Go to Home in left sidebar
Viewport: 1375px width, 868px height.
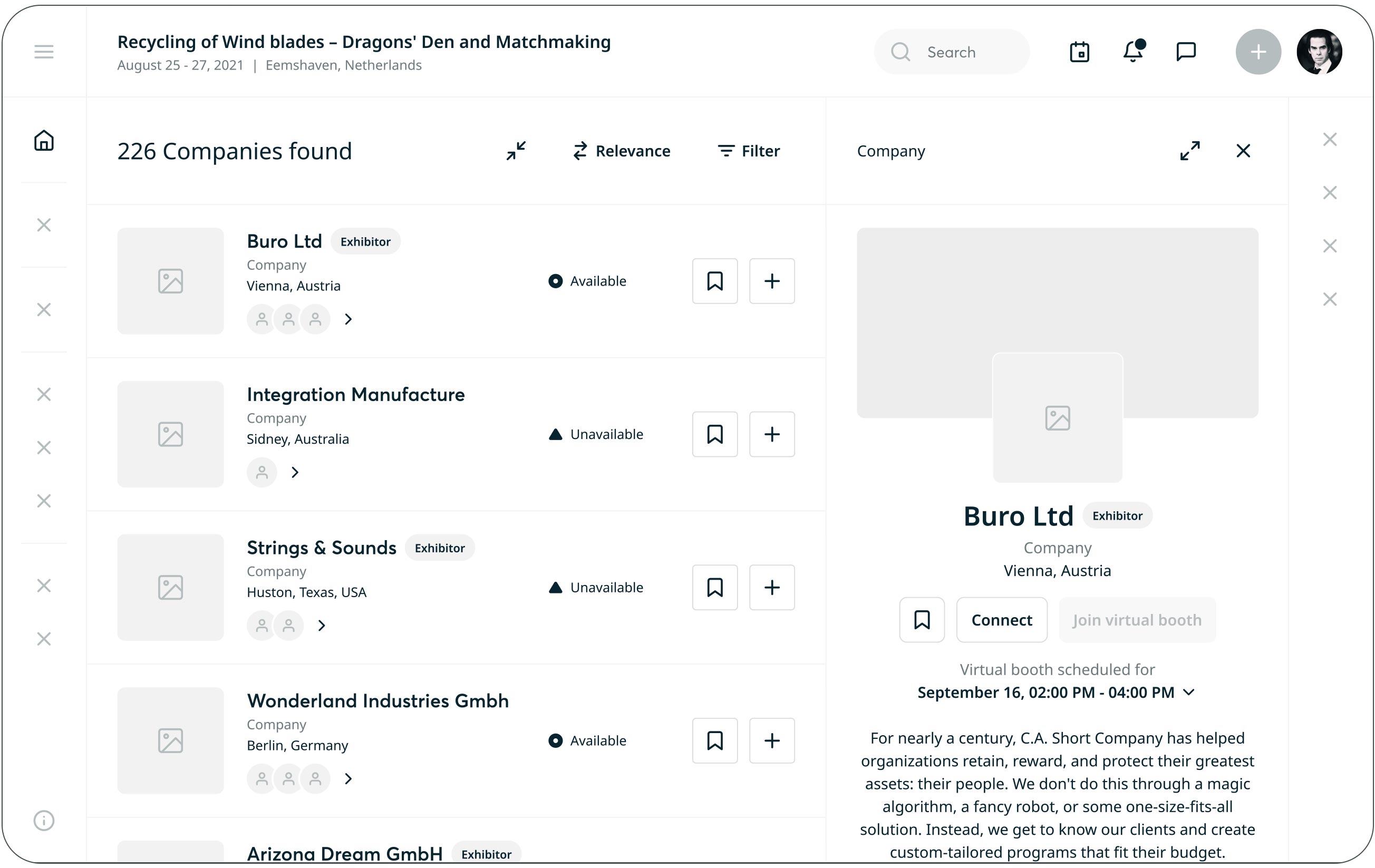(x=43, y=140)
